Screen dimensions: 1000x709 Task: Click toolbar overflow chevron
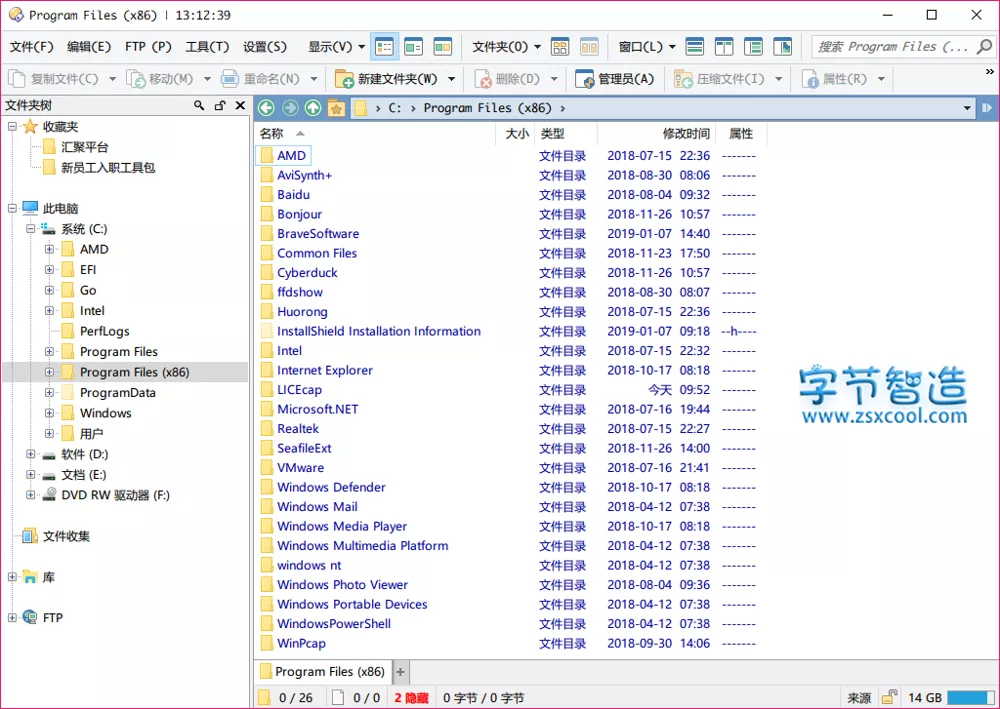click(x=990, y=71)
